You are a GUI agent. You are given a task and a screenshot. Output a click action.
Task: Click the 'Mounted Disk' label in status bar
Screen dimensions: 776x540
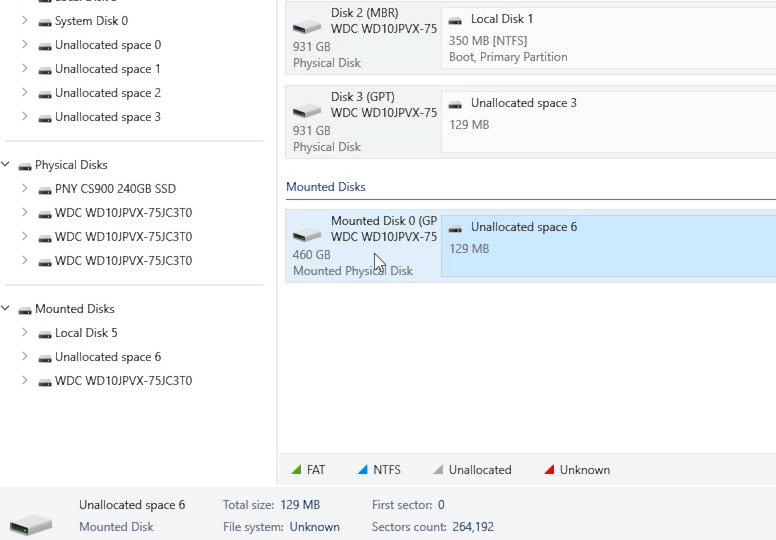click(x=116, y=527)
